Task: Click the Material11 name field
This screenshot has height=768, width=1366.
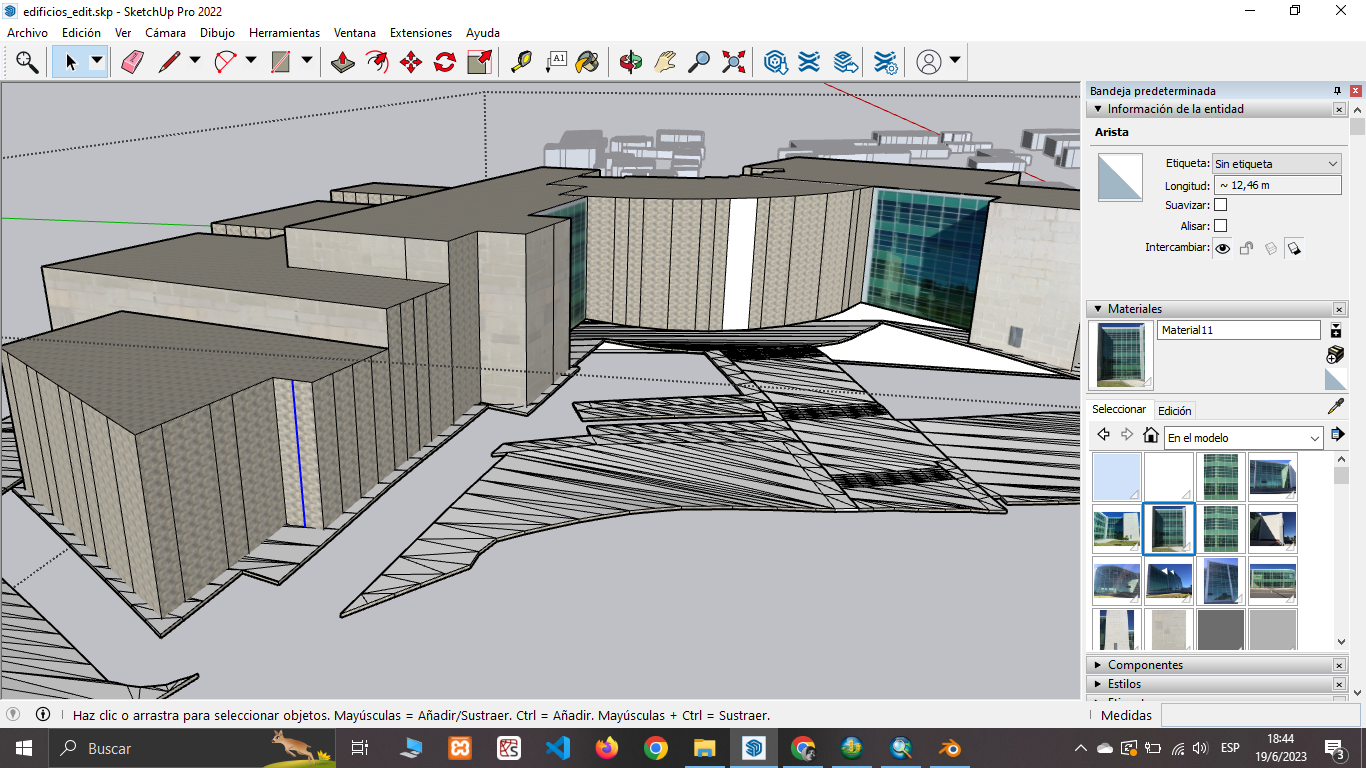Action: tap(1239, 330)
